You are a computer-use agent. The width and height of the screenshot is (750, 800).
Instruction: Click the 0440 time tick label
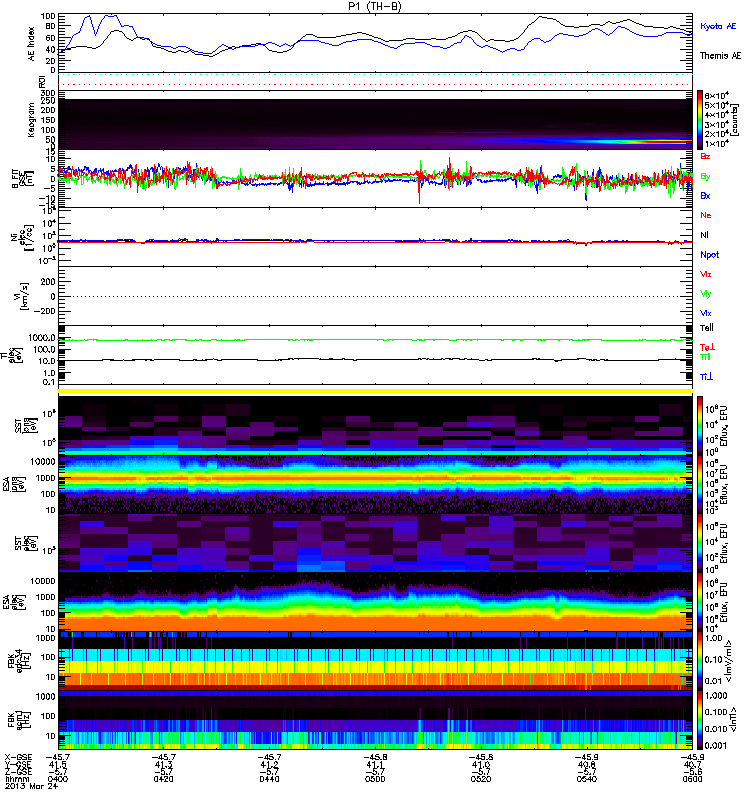pos(269,779)
